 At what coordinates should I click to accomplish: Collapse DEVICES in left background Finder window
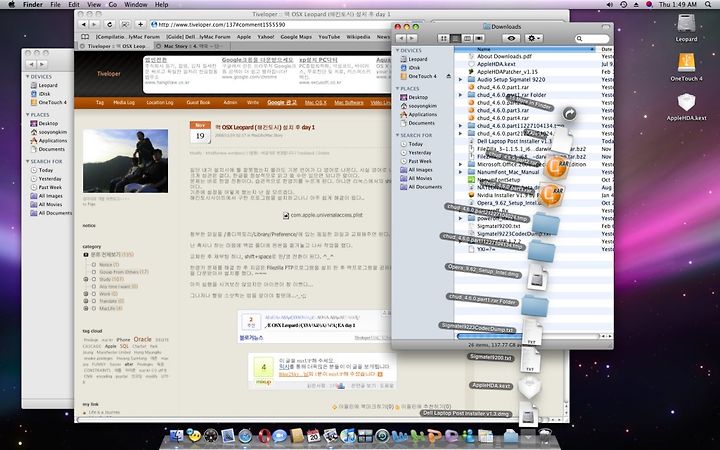pyautogui.click(x=28, y=77)
